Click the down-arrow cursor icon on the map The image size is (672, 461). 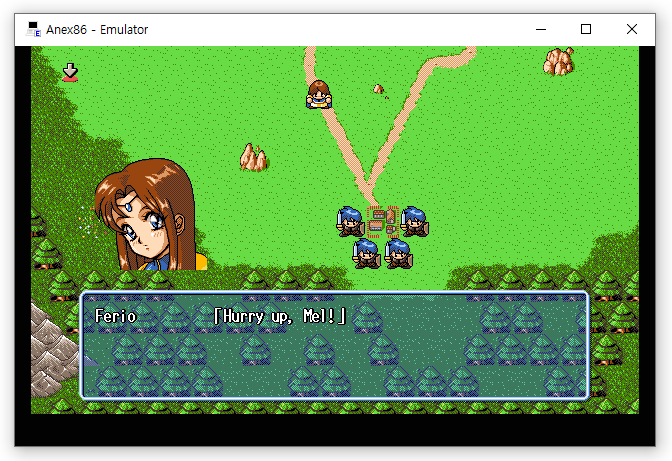(70, 72)
